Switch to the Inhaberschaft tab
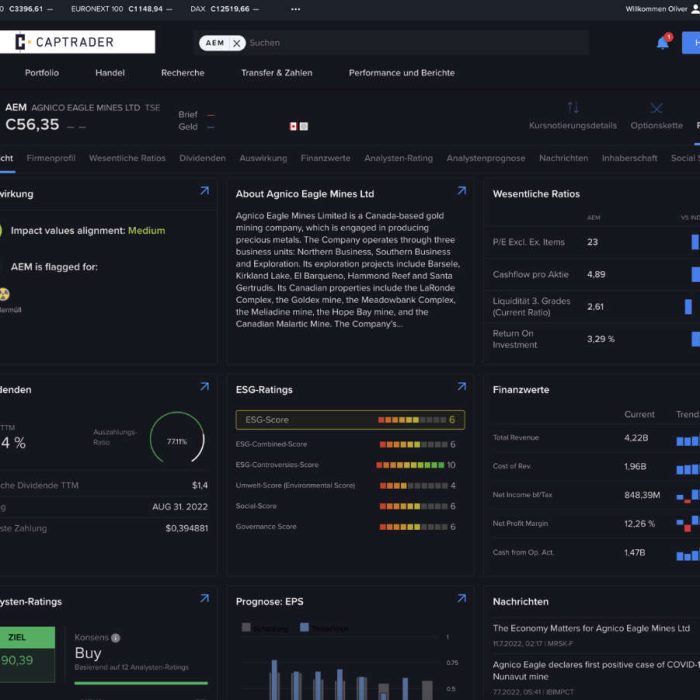 click(x=629, y=158)
